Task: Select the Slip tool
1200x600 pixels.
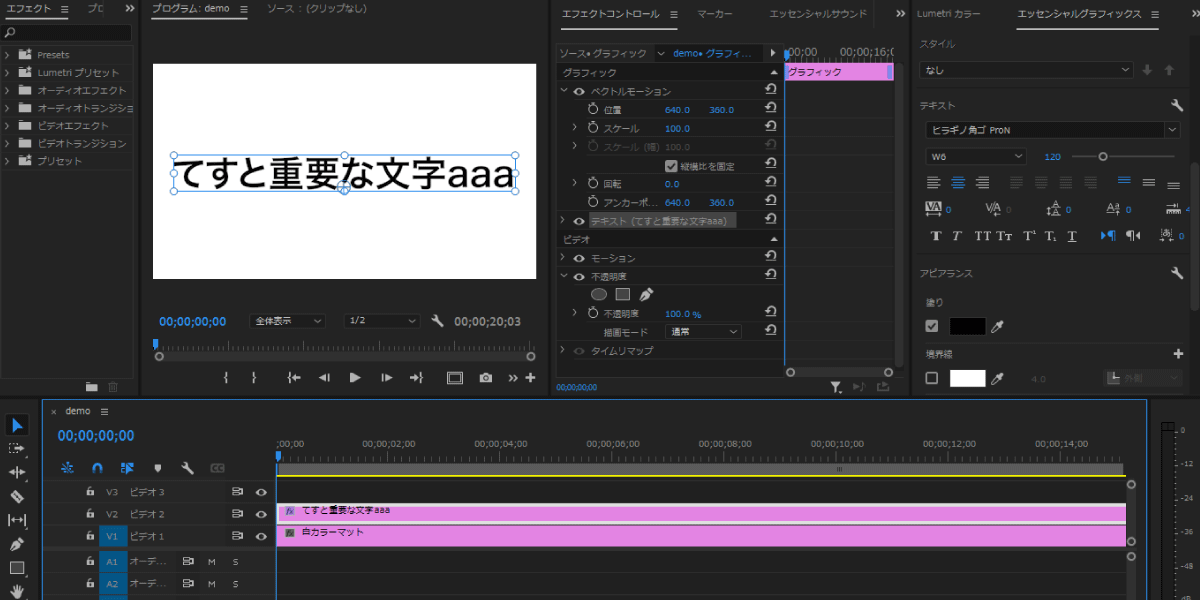Action: click(17, 520)
